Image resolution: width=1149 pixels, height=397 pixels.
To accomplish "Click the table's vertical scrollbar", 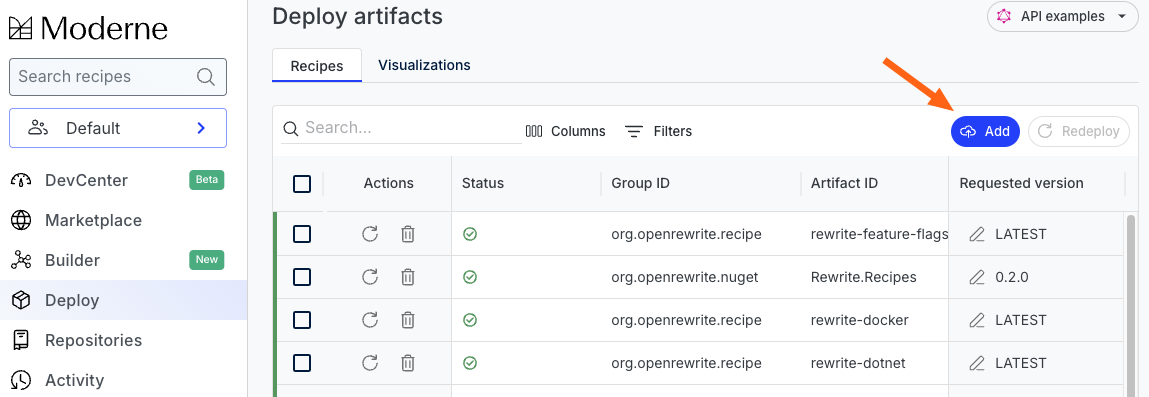I will (x=1131, y=306).
